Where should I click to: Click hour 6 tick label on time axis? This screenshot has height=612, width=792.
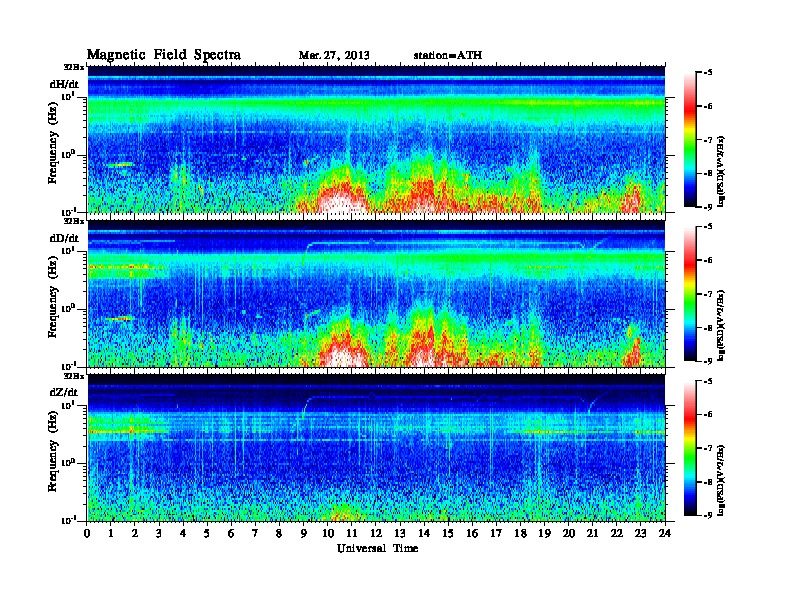232,533
